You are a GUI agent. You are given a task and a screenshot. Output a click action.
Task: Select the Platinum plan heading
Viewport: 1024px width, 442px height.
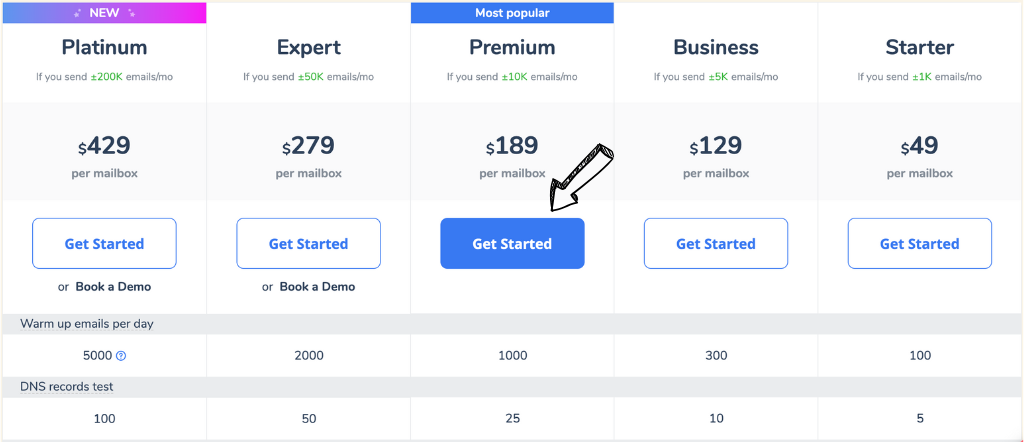pos(104,48)
